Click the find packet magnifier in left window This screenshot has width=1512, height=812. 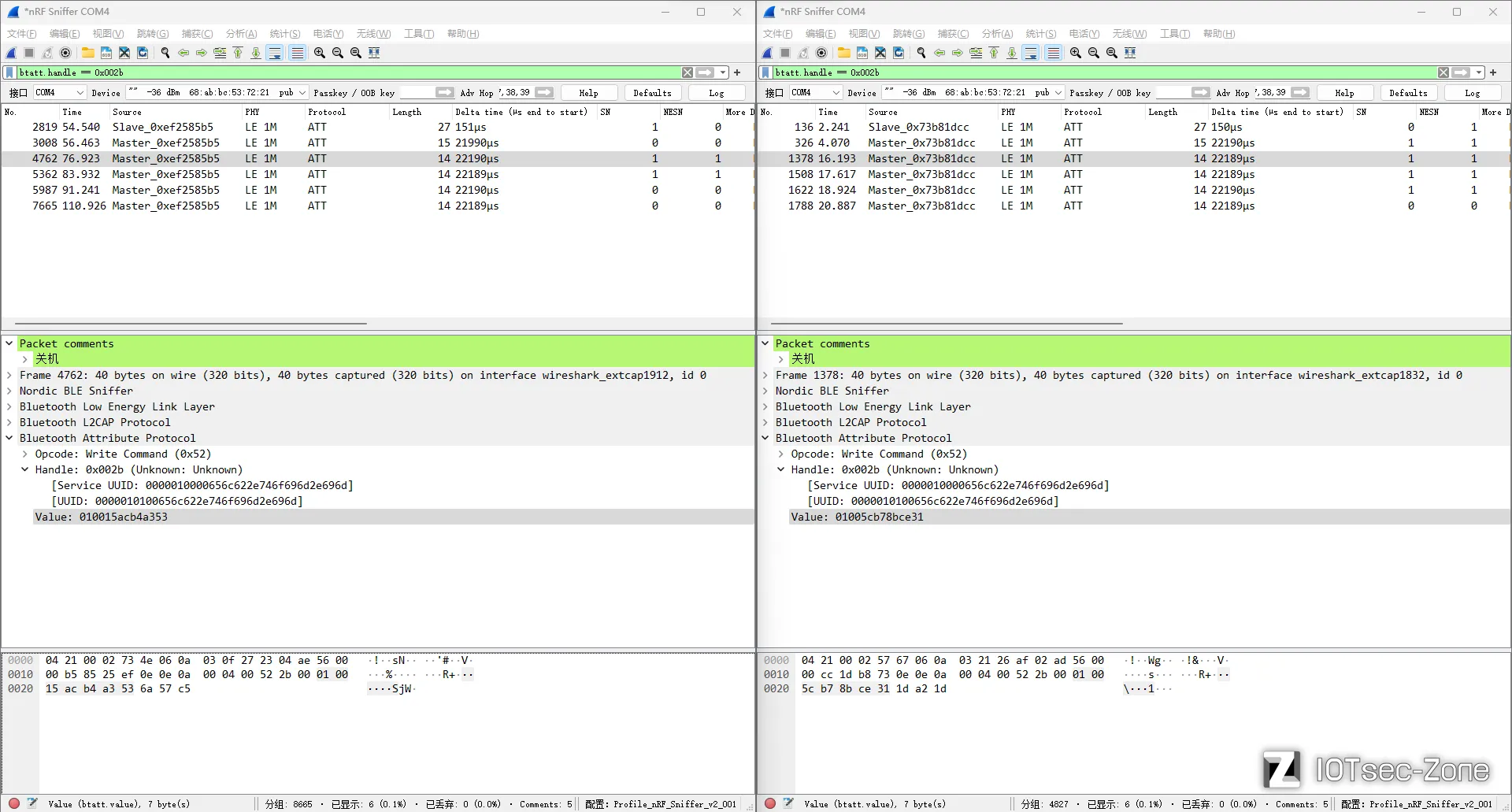point(165,53)
